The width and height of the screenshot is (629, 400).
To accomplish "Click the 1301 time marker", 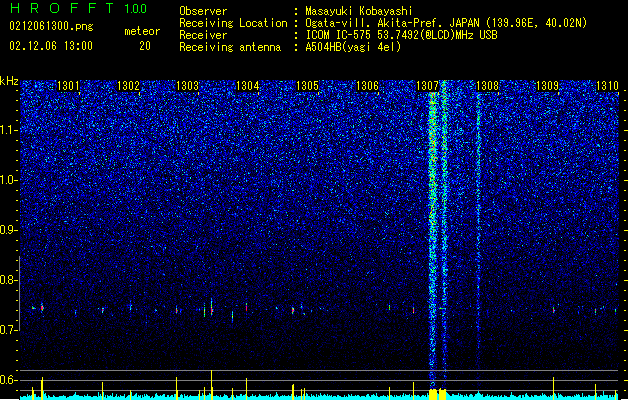I will [68, 86].
